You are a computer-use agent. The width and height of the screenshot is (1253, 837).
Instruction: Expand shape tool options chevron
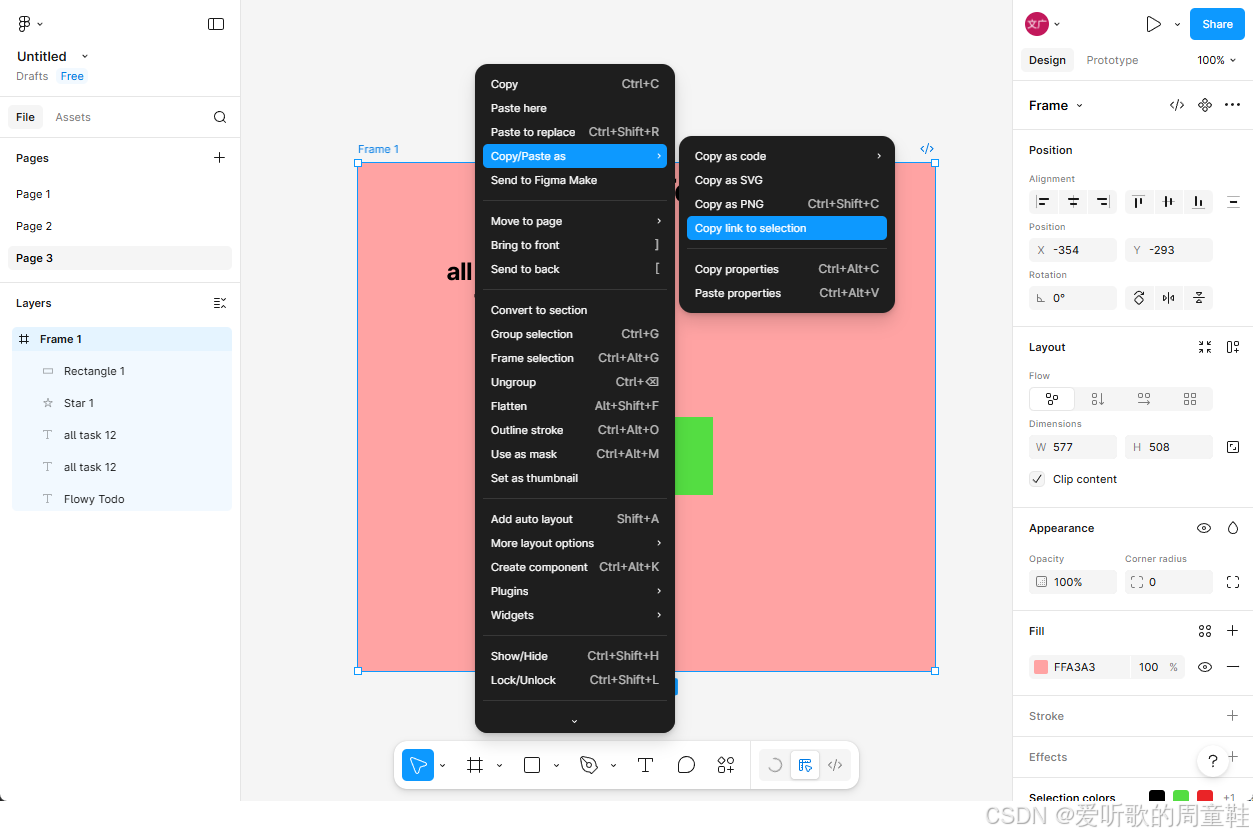coord(556,766)
